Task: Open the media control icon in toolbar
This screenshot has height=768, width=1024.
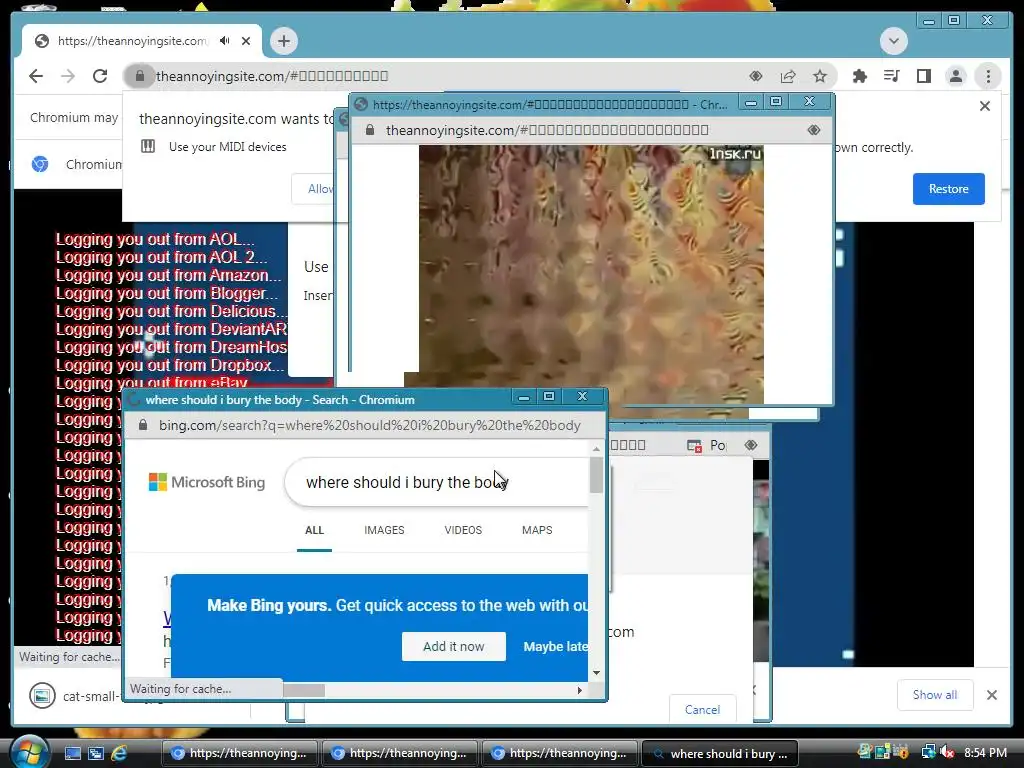Action: (x=891, y=76)
